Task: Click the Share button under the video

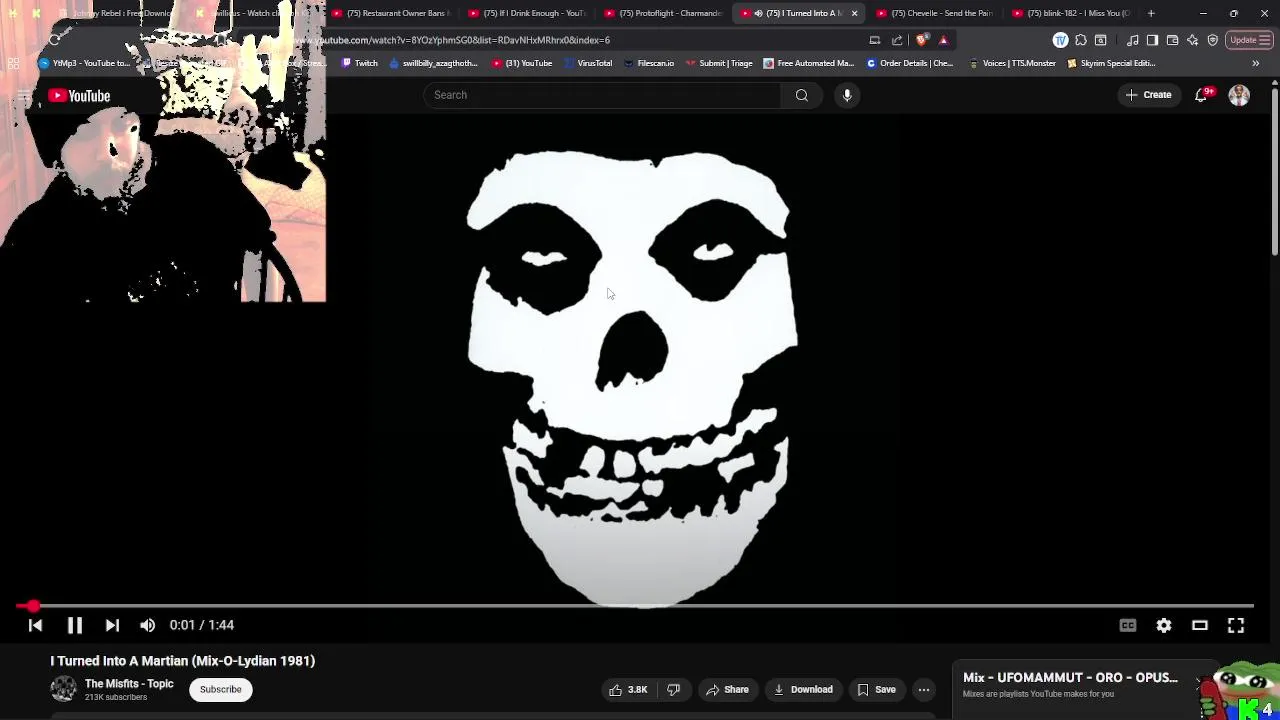Action: coord(727,689)
